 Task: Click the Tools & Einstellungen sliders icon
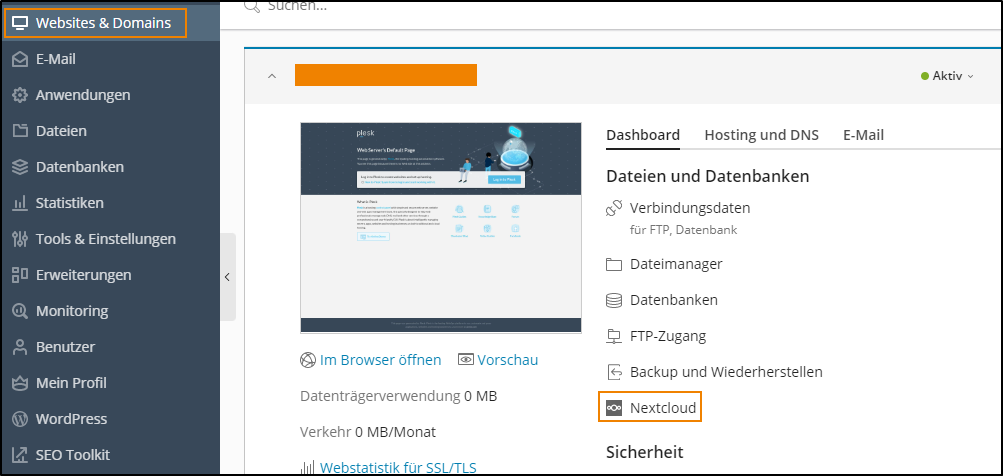[x=20, y=239]
